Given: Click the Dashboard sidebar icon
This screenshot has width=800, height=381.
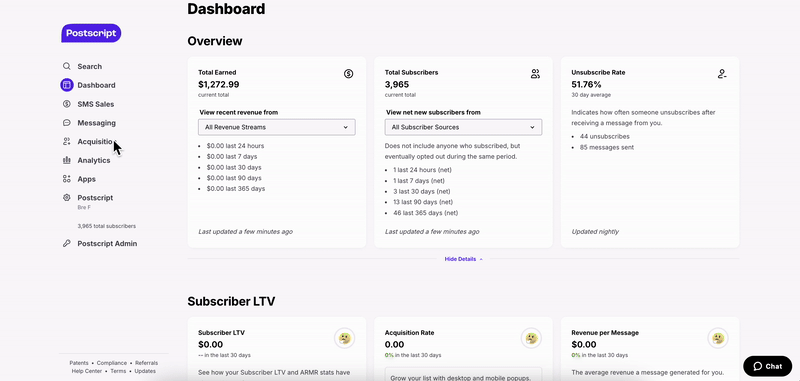Looking at the screenshot, I should point(67,85).
